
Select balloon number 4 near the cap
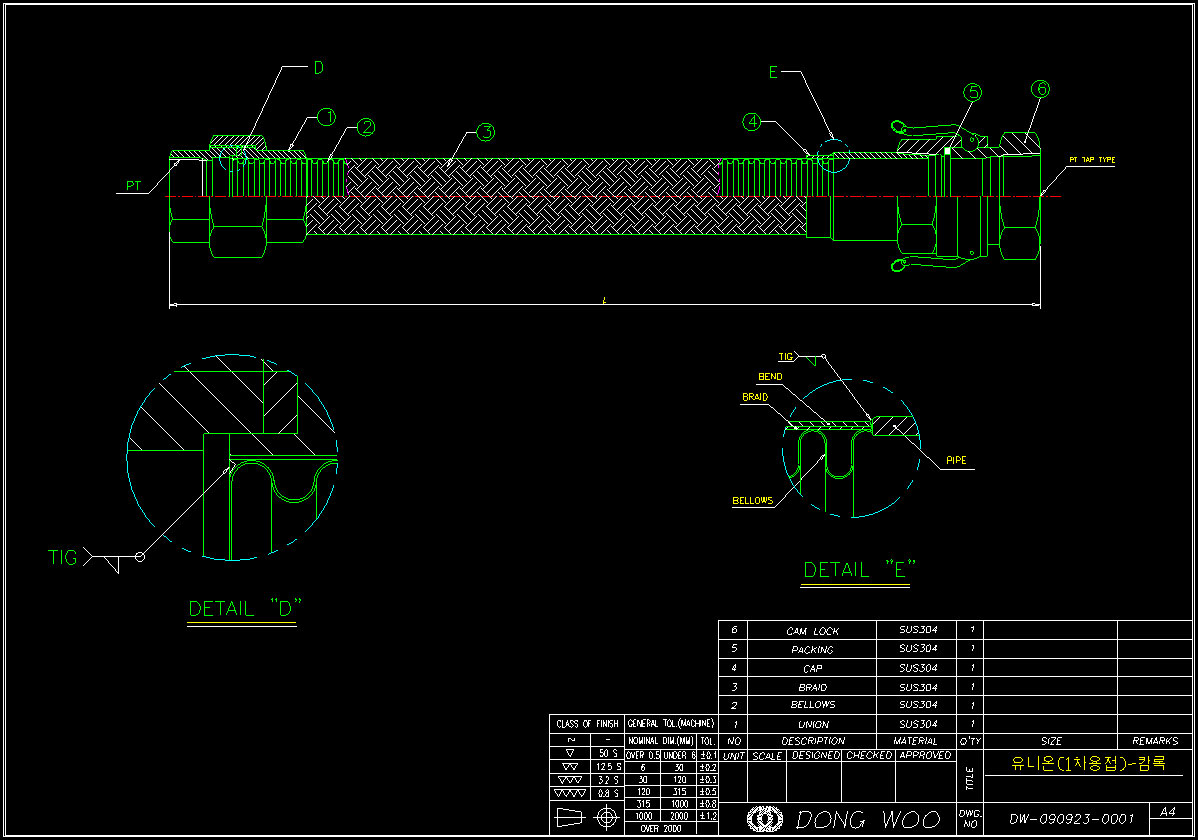click(x=752, y=121)
